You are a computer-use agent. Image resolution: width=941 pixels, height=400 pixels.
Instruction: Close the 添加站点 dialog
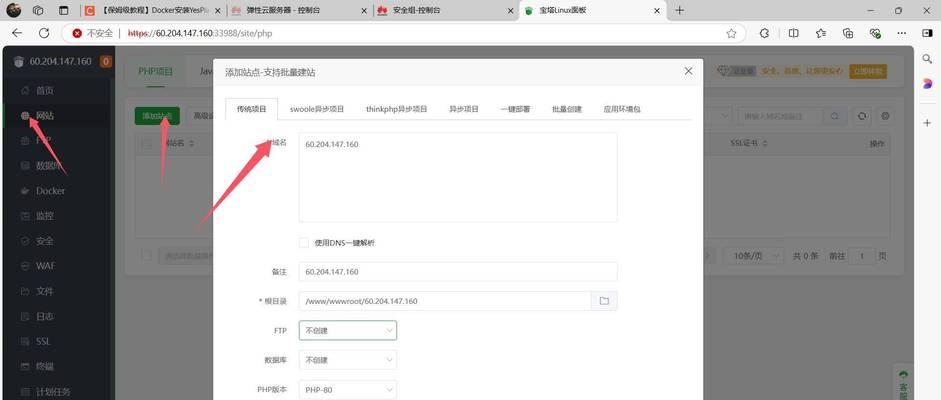[x=688, y=71]
